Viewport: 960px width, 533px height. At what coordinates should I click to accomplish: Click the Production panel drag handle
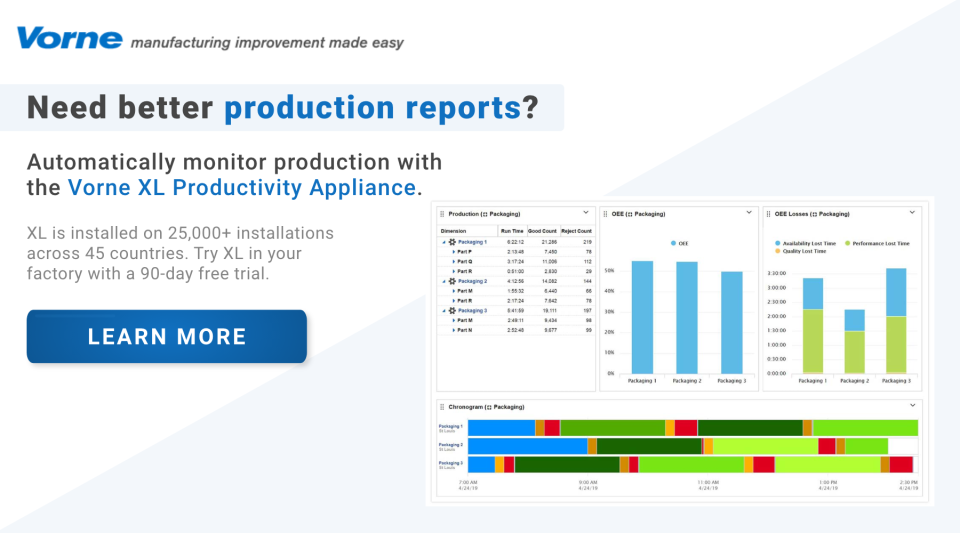click(442, 213)
